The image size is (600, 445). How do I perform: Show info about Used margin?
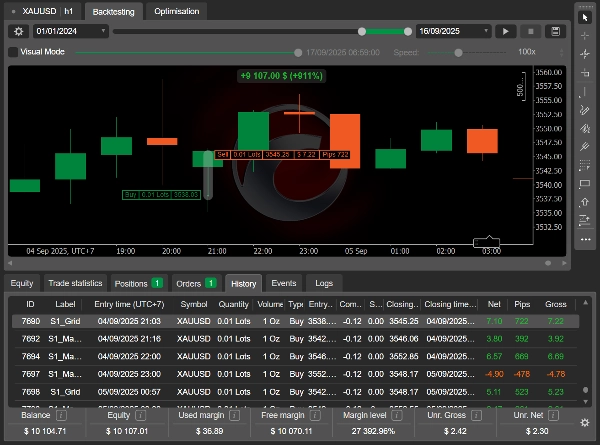[234, 415]
